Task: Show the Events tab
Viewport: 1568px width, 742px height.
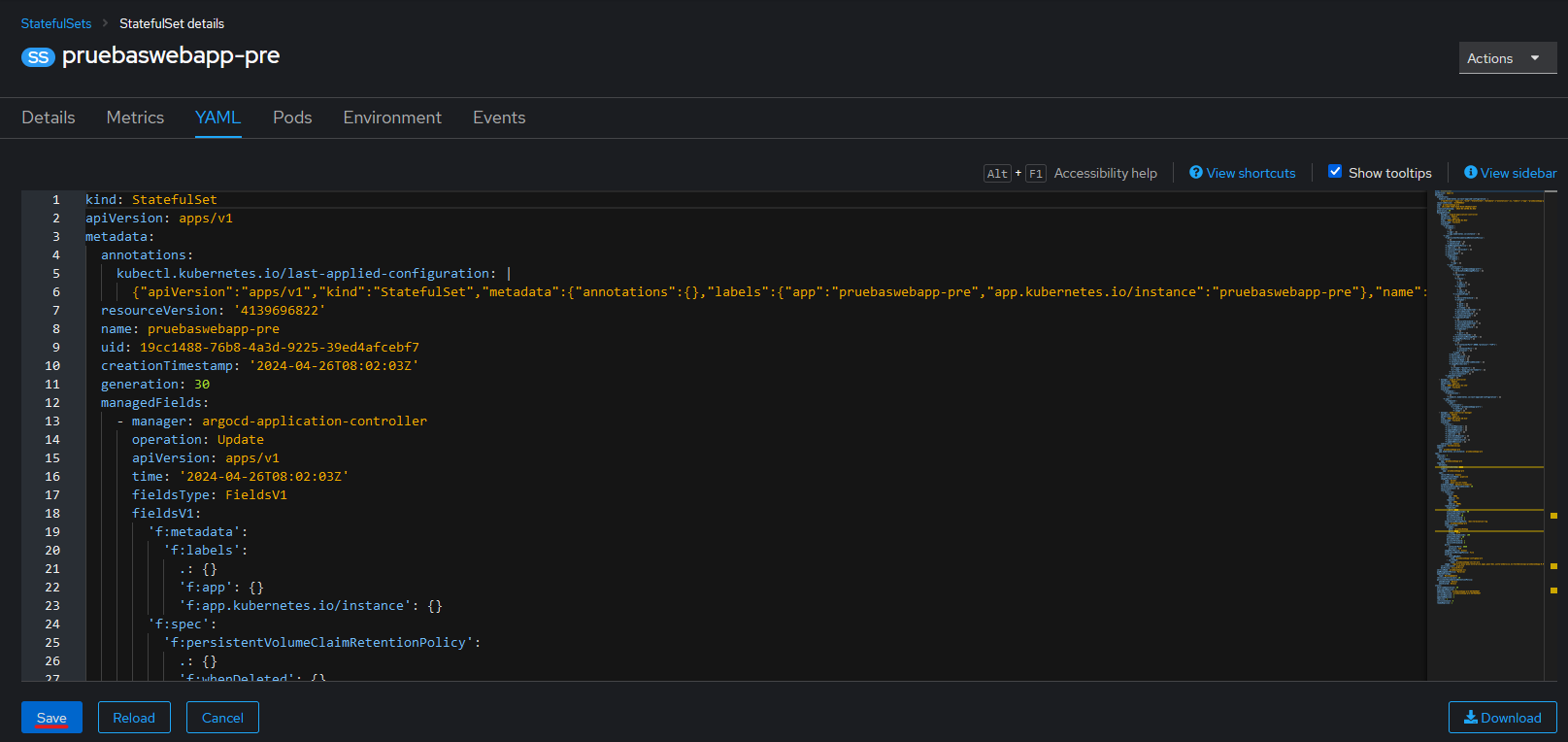Action: tap(499, 118)
